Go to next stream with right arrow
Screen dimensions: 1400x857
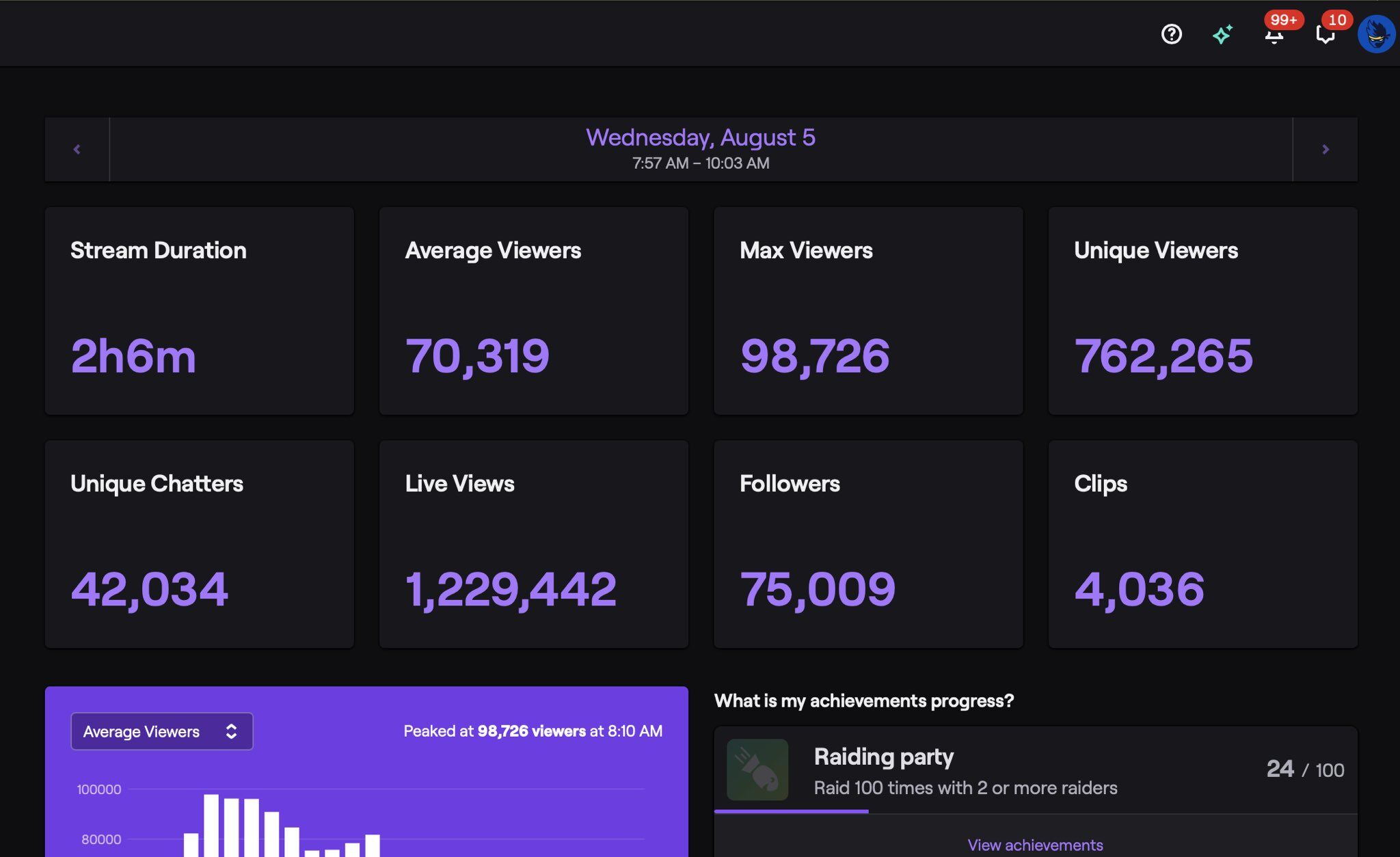coord(1325,149)
